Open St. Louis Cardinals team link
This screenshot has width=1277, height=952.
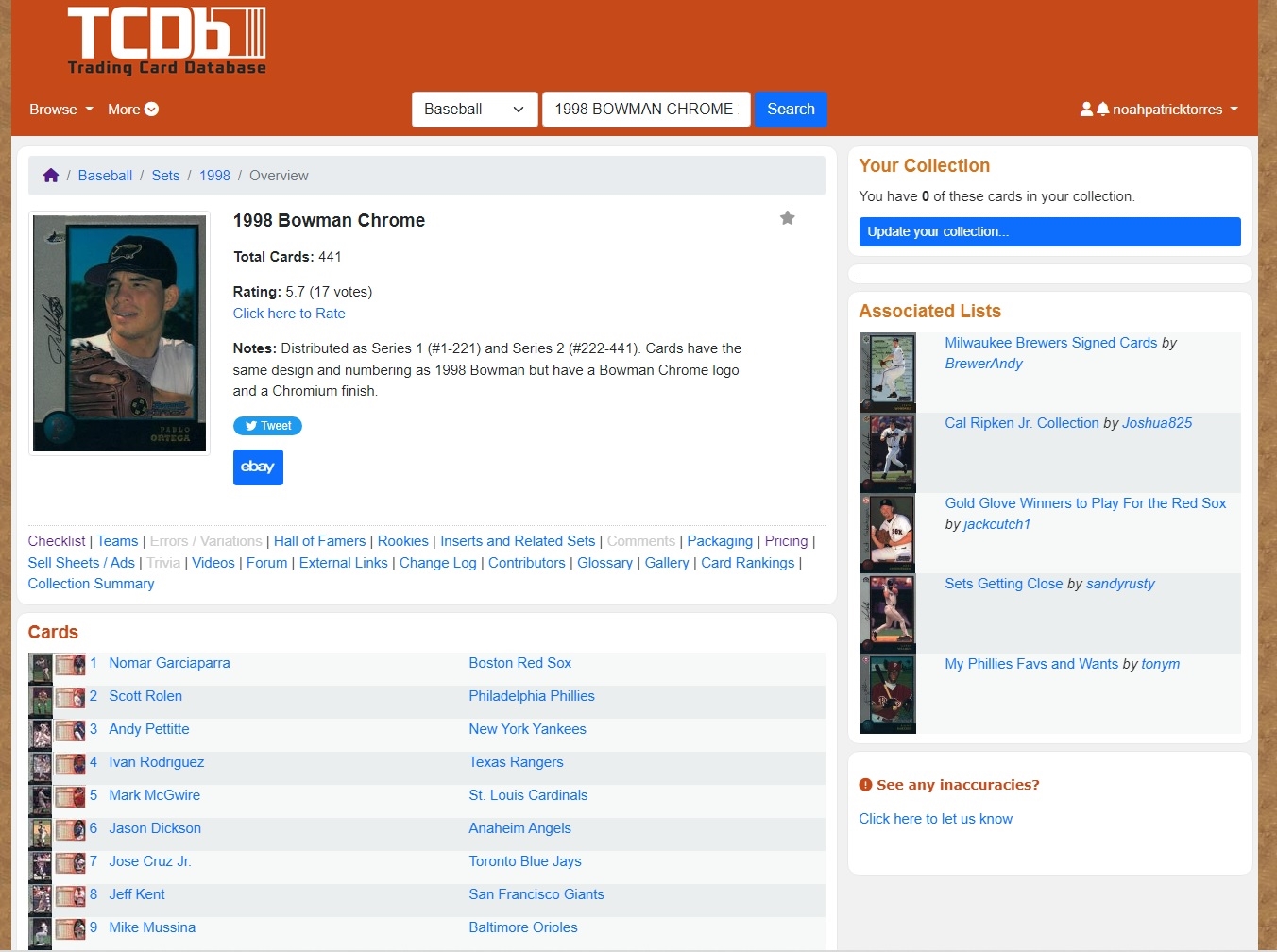pyautogui.click(x=528, y=795)
